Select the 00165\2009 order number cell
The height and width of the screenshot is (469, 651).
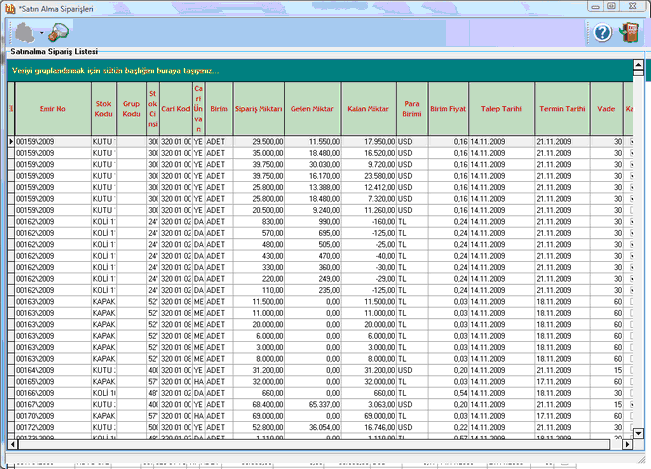pyautogui.click(x=53, y=381)
